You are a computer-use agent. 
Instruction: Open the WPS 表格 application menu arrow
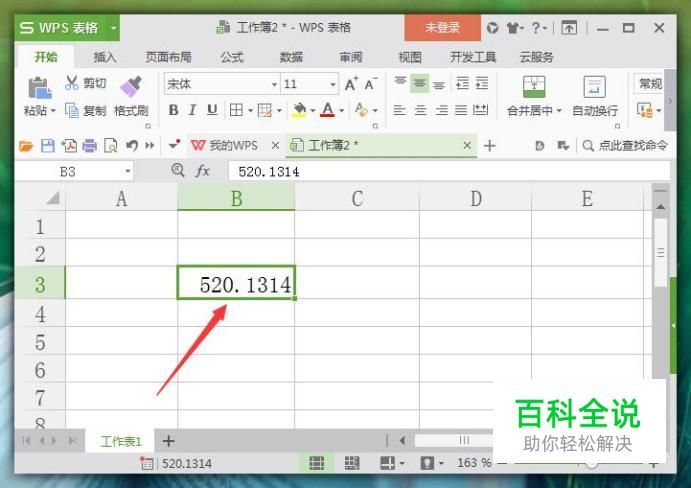(x=113, y=28)
